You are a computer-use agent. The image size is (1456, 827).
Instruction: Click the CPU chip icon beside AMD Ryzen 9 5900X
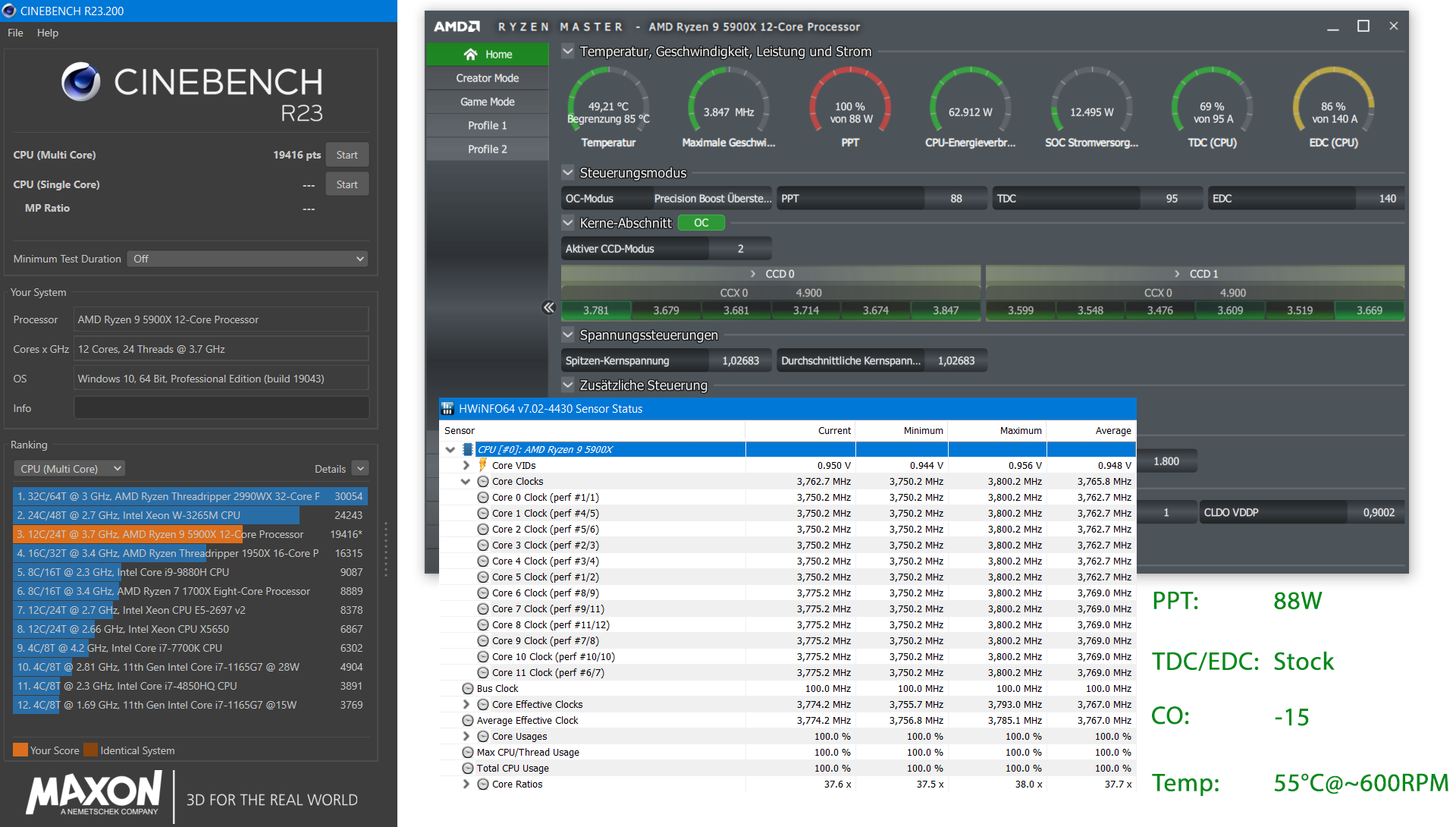point(468,449)
